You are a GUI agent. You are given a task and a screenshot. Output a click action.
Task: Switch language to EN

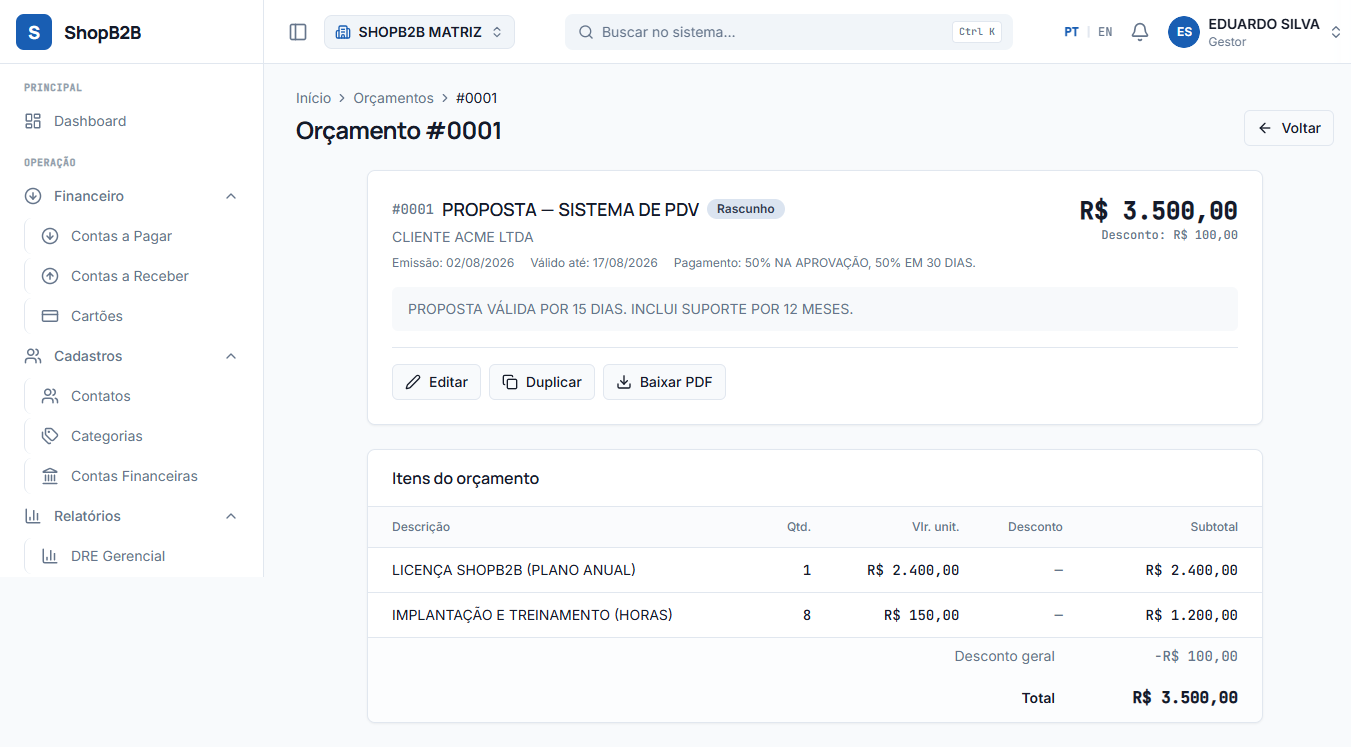[1105, 32]
